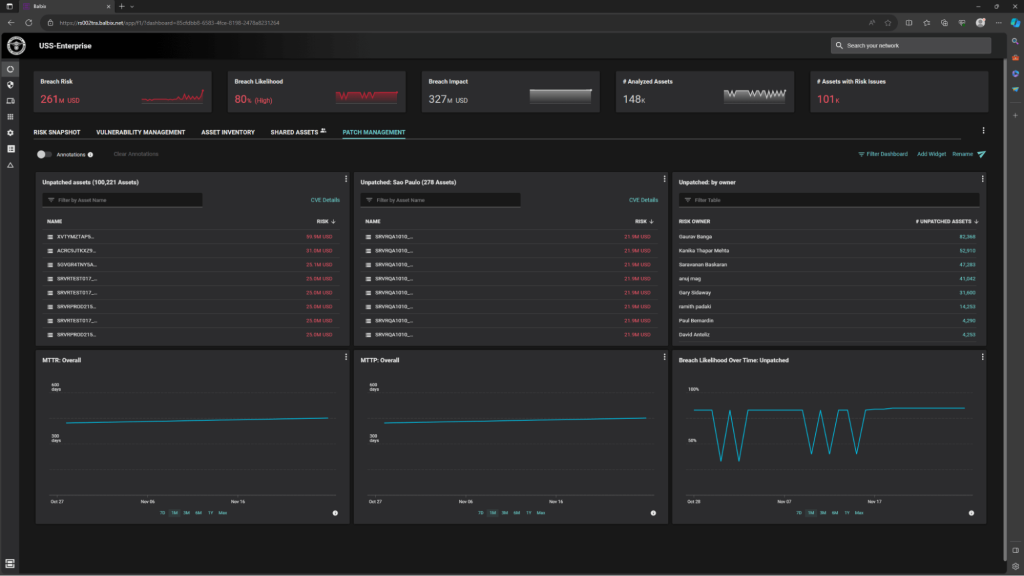Image resolution: width=1024 pixels, height=576 pixels.
Task: Click the browser refresh button
Action: (x=29, y=23)
